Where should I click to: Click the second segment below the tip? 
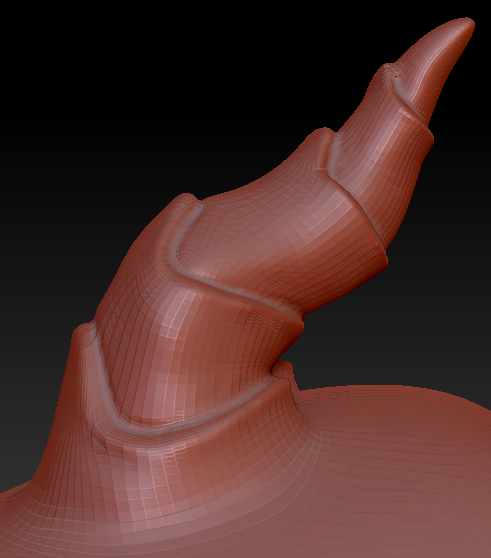[x=384, y=149]
